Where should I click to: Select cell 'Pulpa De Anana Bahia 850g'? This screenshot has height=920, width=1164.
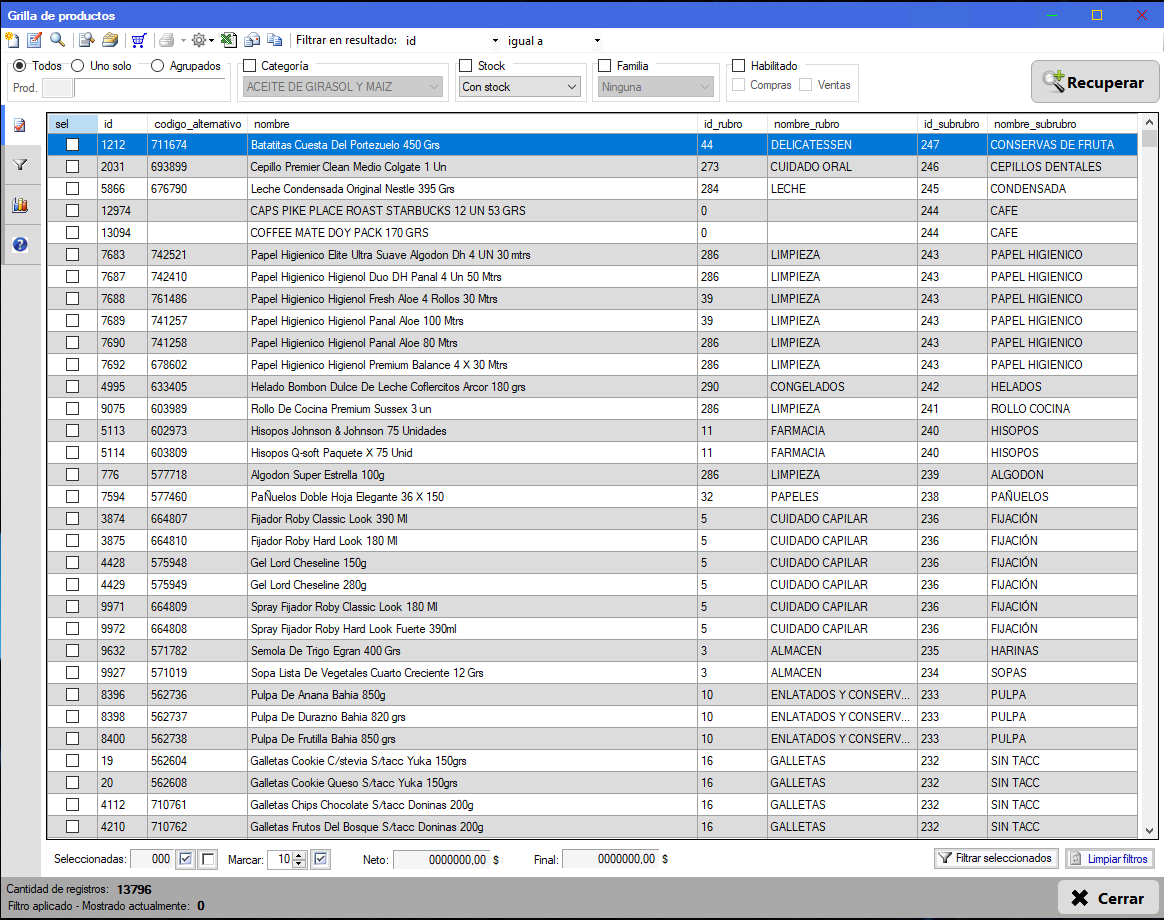click(473, 694)
